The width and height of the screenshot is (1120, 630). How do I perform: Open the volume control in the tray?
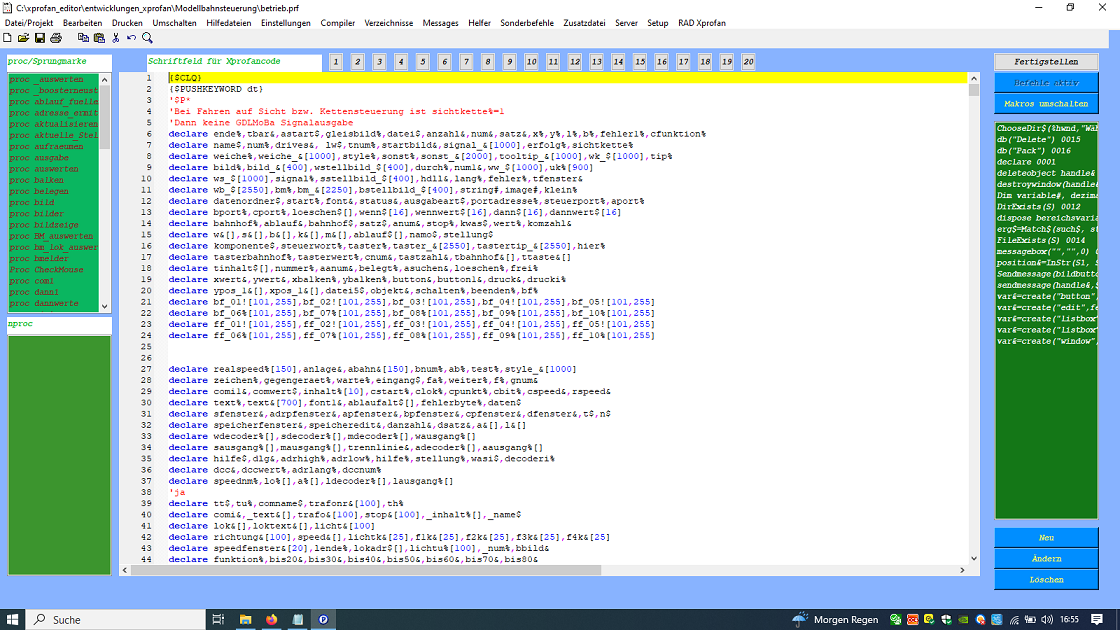[x=1047, y=619]
